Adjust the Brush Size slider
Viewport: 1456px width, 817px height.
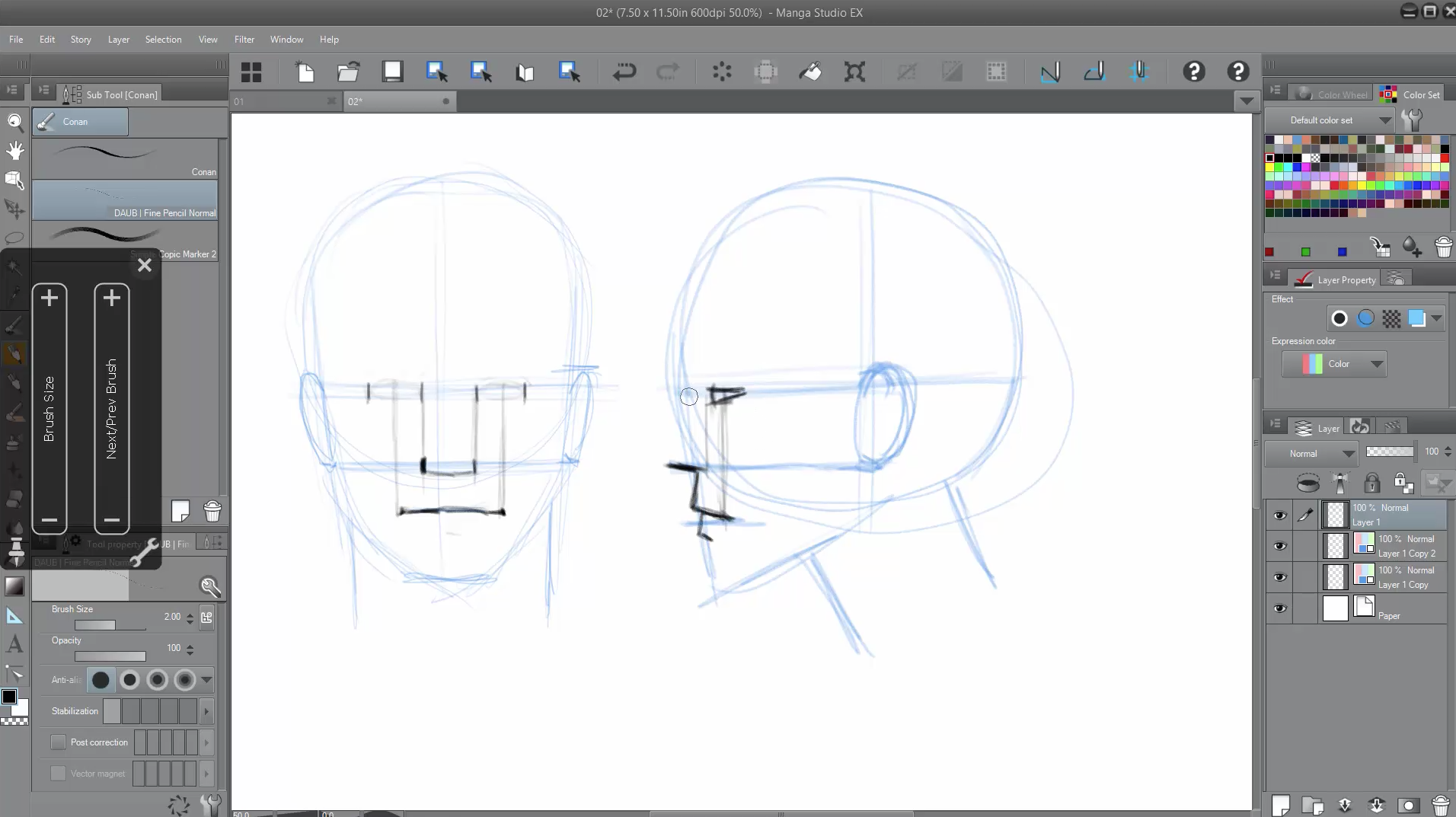[110, 625]
